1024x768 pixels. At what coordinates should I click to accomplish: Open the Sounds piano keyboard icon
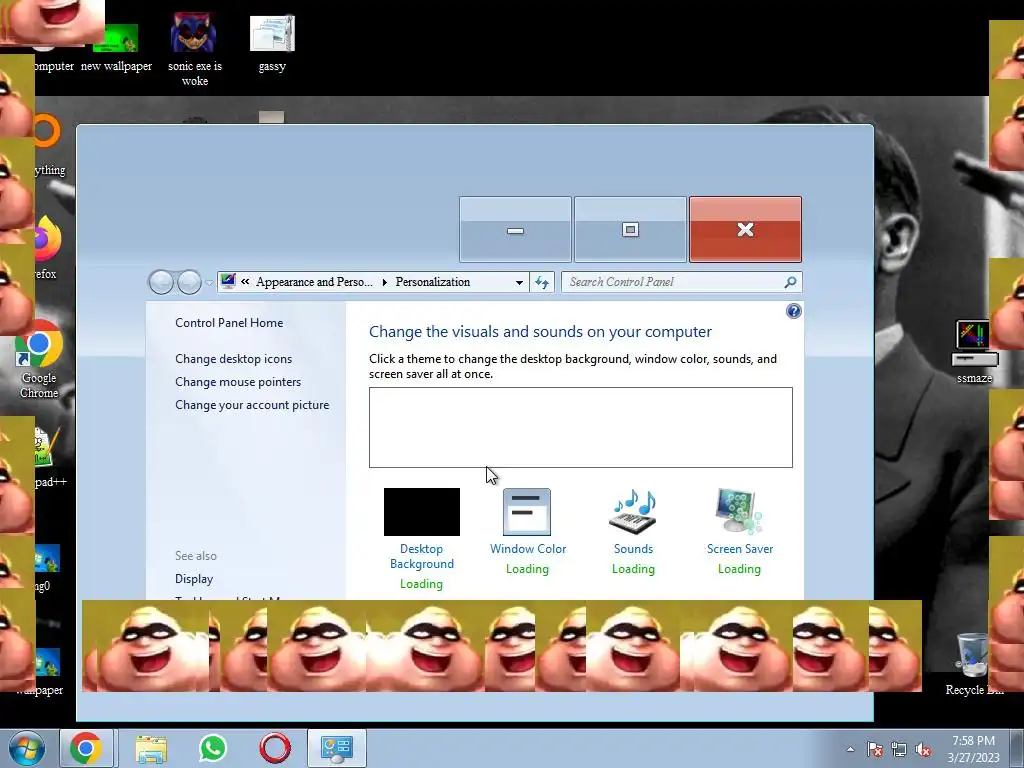point(633,511)
